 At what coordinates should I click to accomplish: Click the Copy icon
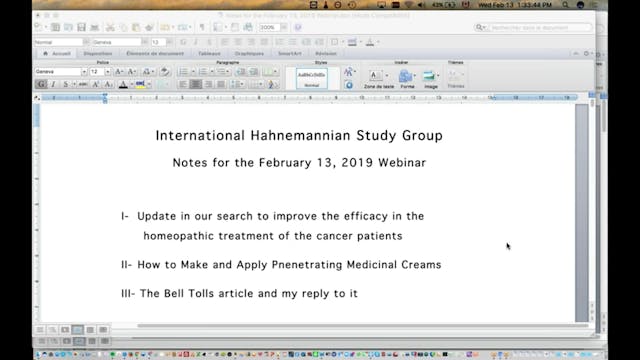click(123, 27)
